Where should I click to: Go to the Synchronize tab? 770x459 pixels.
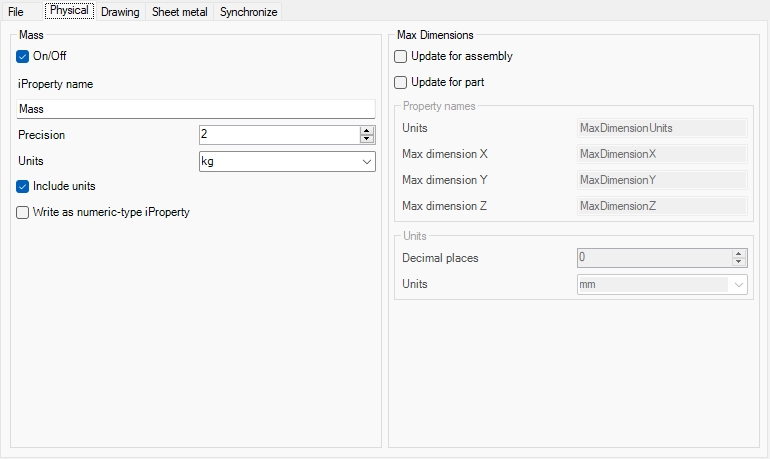point(248,12)
